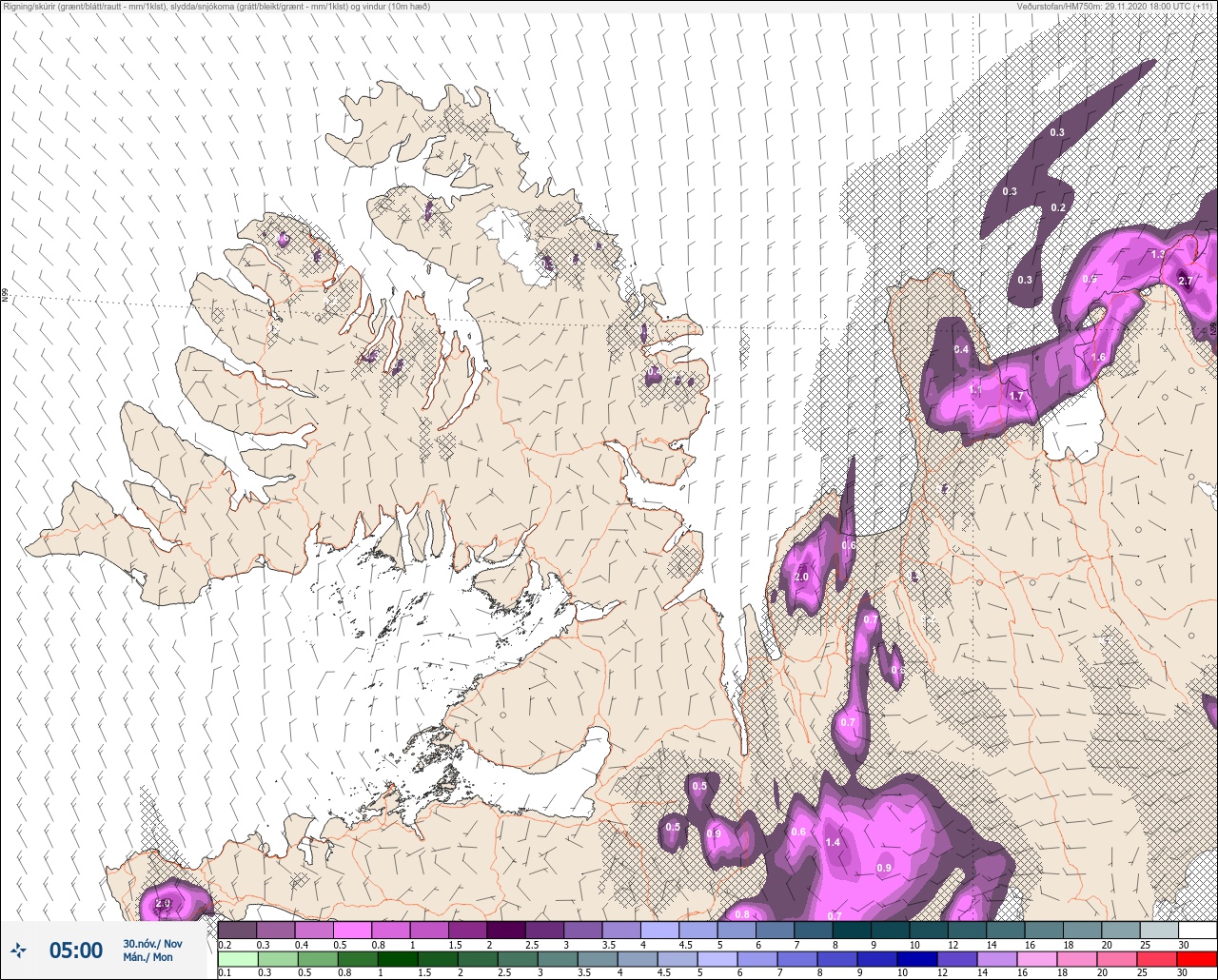The height and width of the screenshot is (980, 1218).
Task: Click the weekday text "Mán./ Mon"
Action: pos(148,957)
